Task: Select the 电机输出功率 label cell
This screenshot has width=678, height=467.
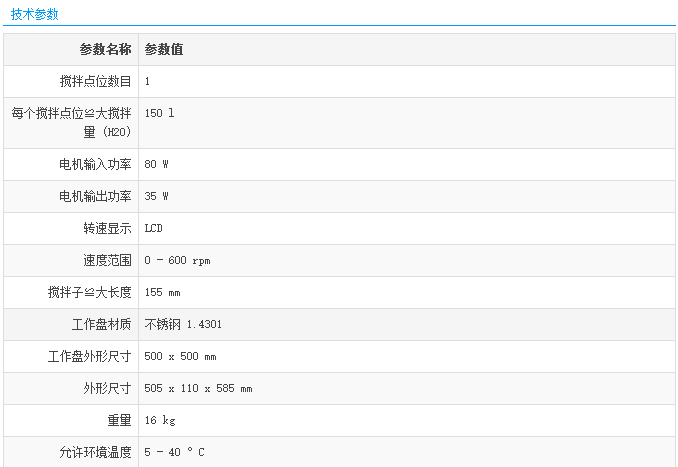Action: [x=95, y=196]
